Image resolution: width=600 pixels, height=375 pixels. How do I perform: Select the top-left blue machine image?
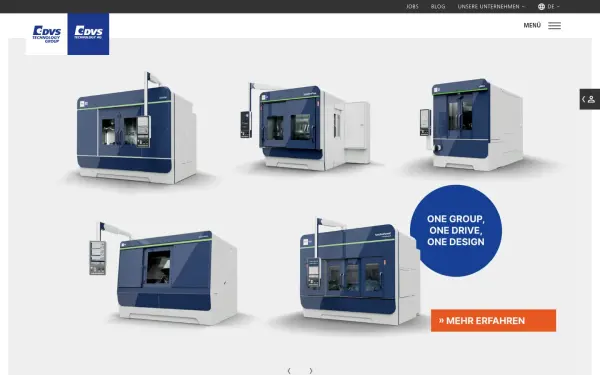(137, 129)
